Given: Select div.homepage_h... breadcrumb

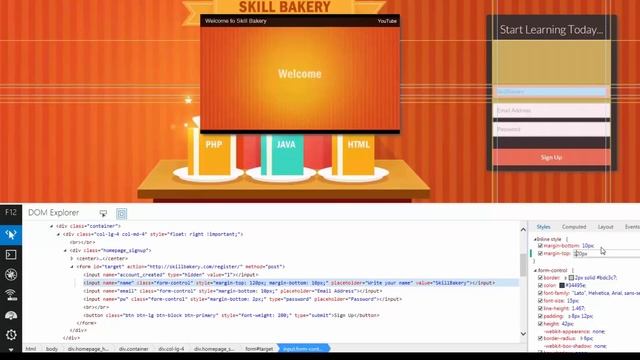Looking at the screenshot, I should 88,349.
